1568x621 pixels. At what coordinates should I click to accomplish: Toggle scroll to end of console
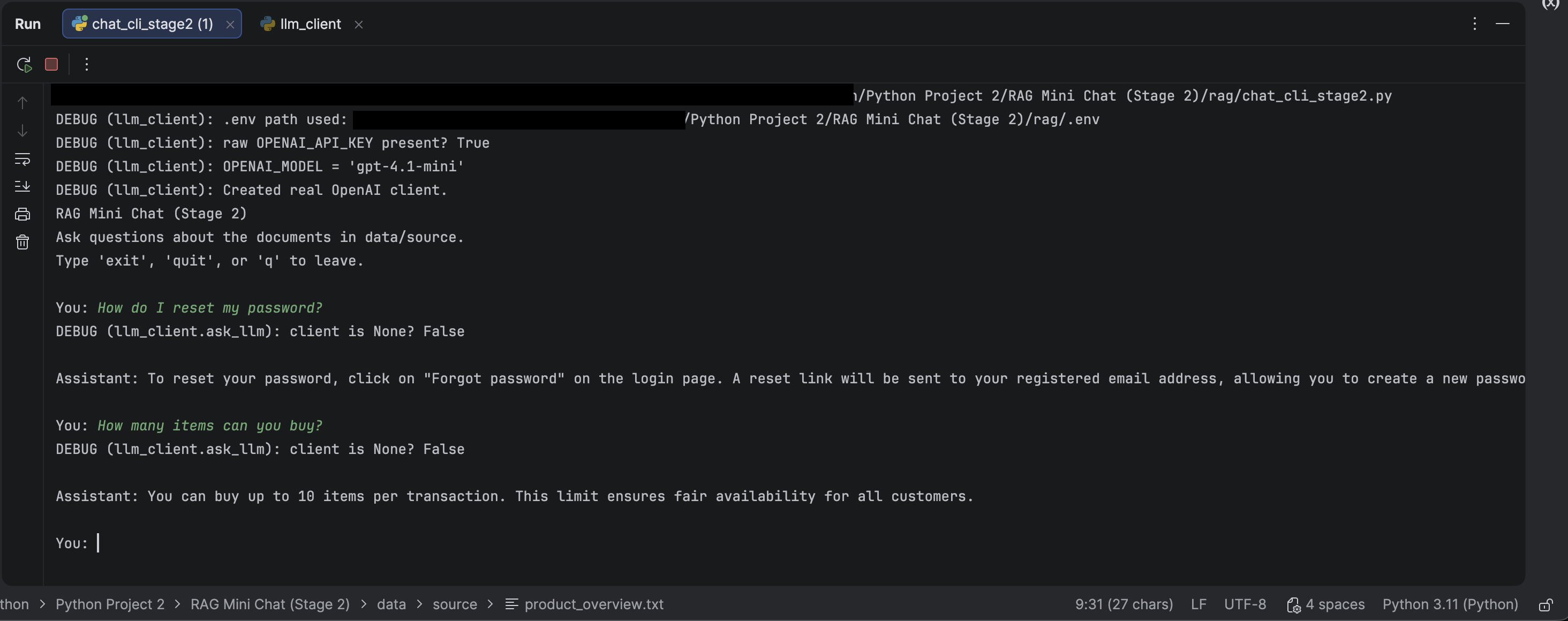click(22, 186)
